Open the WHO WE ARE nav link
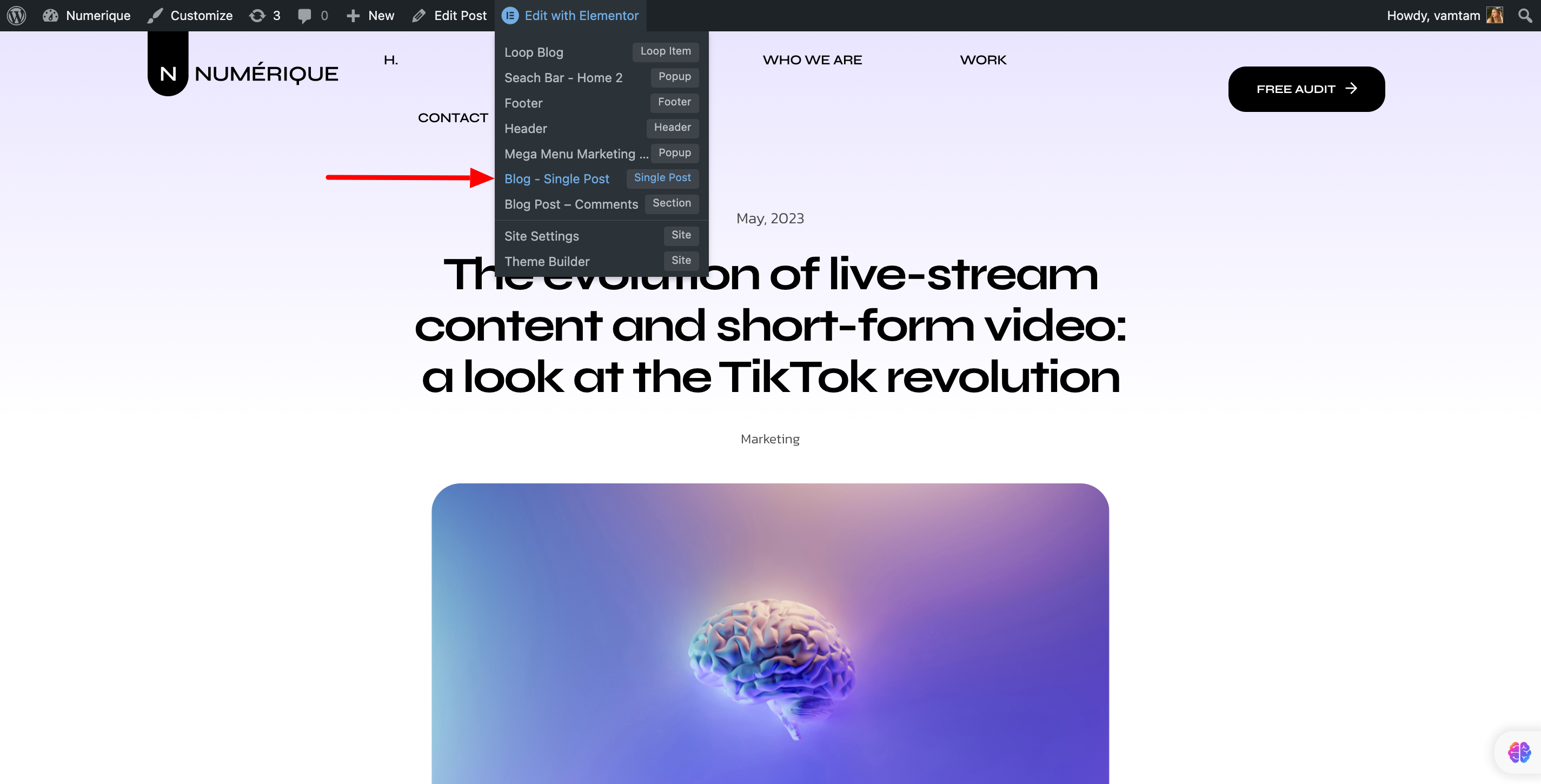1541x784 pixels. 812,60
